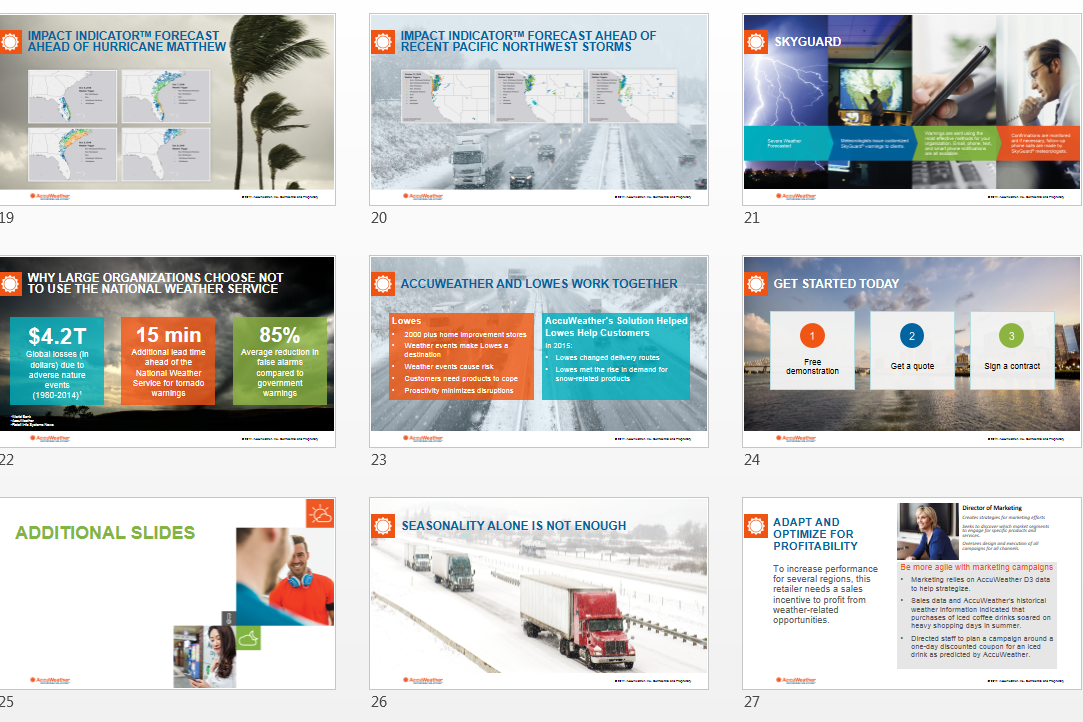
Task: Select Adapt and Optimize for Profitability slide
Action: (x=912, y=593)
